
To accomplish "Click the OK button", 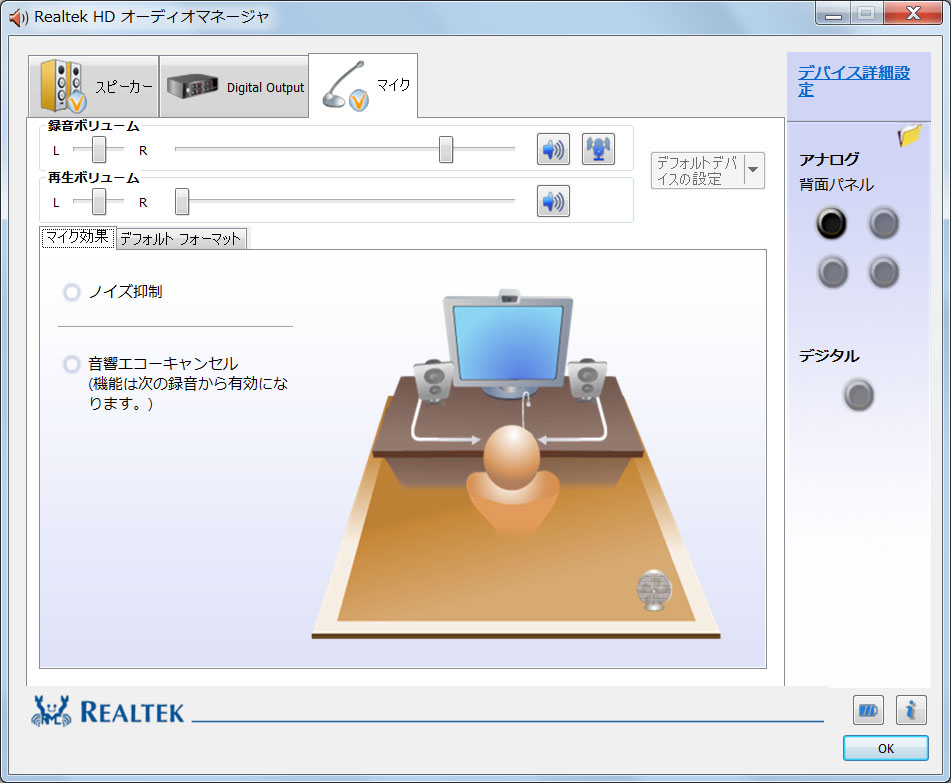I will point(885,748).
